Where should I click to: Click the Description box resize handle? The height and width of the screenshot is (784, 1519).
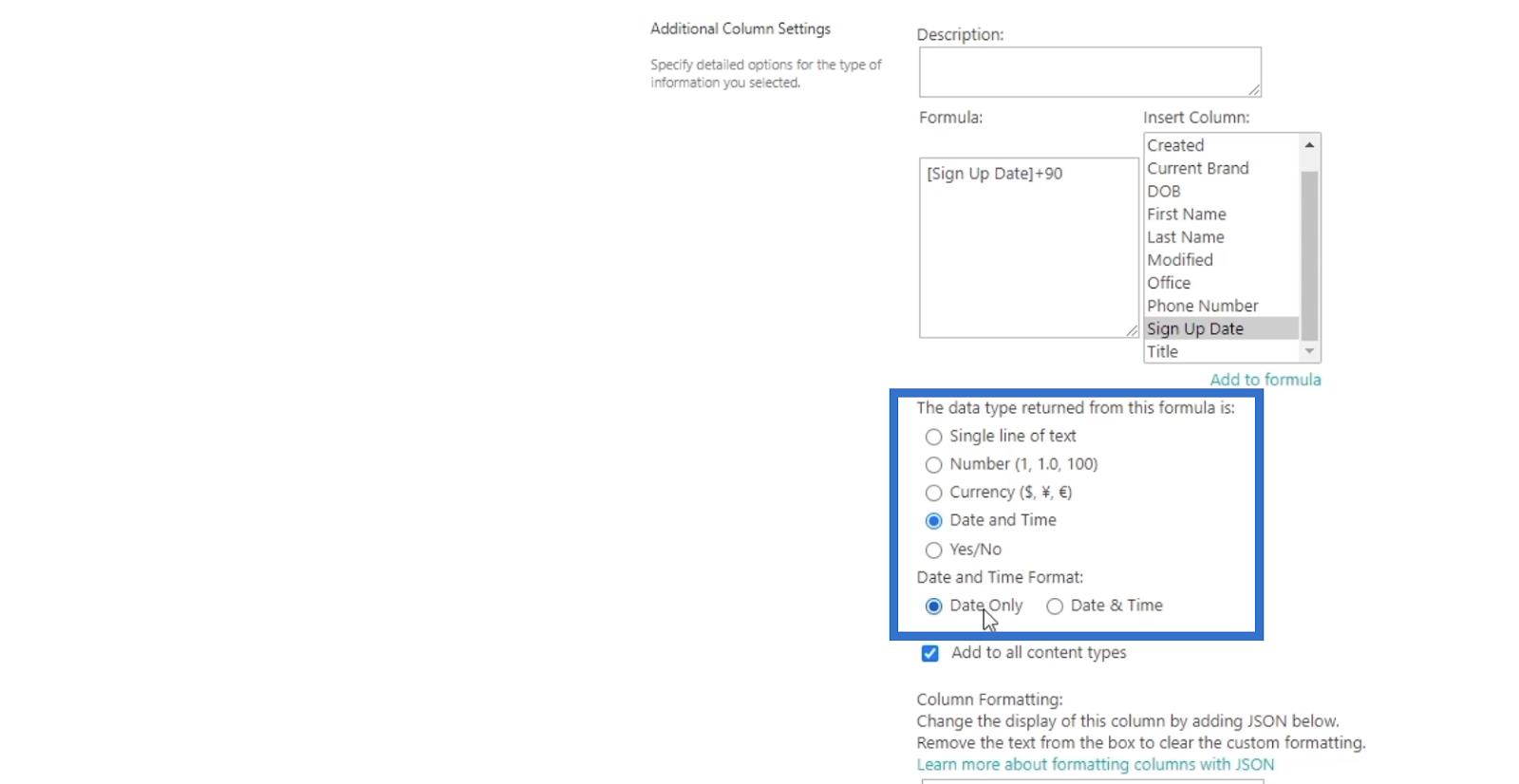pyautogui.click(x=1254, y=89)
